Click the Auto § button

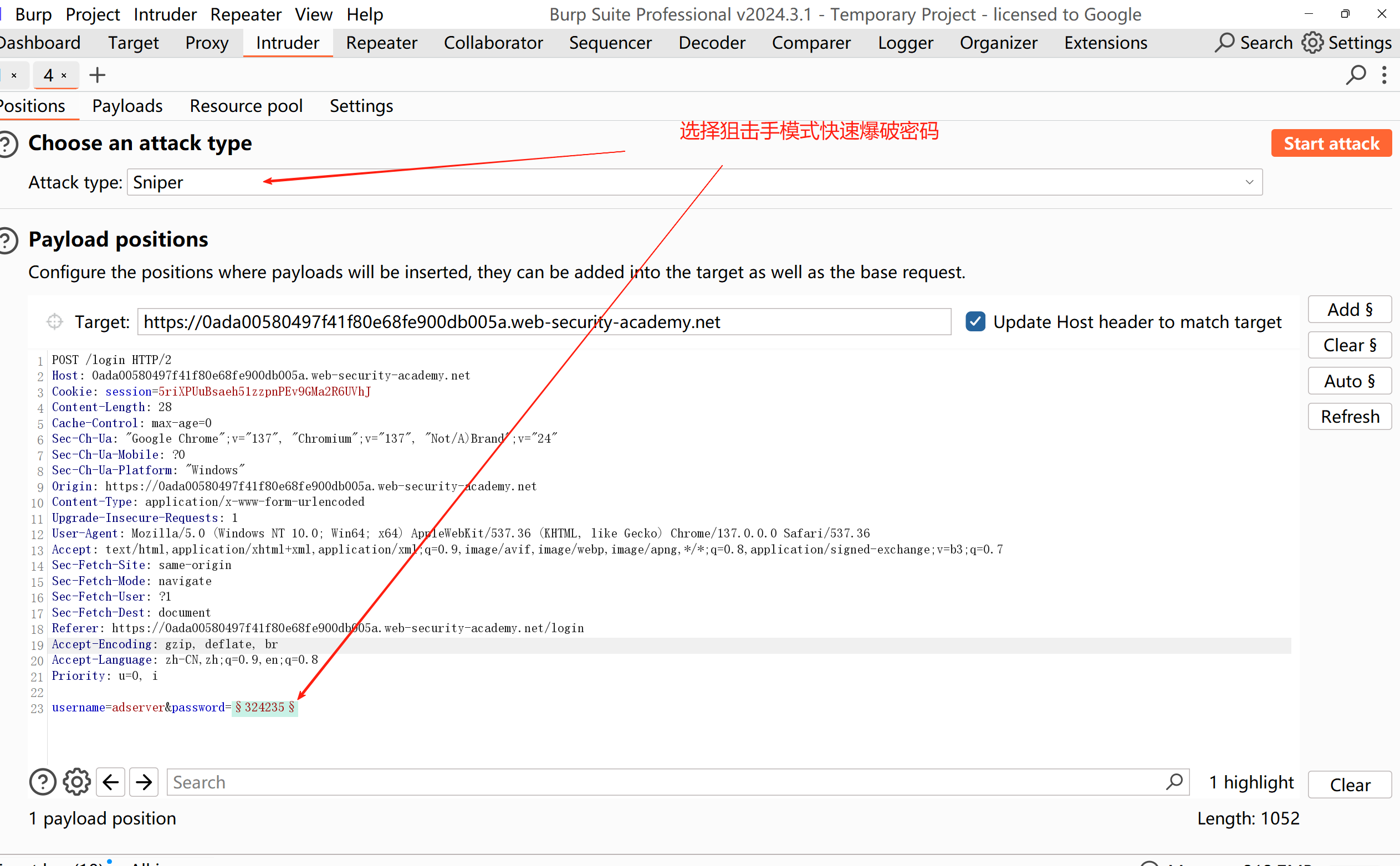(1349, 381)
